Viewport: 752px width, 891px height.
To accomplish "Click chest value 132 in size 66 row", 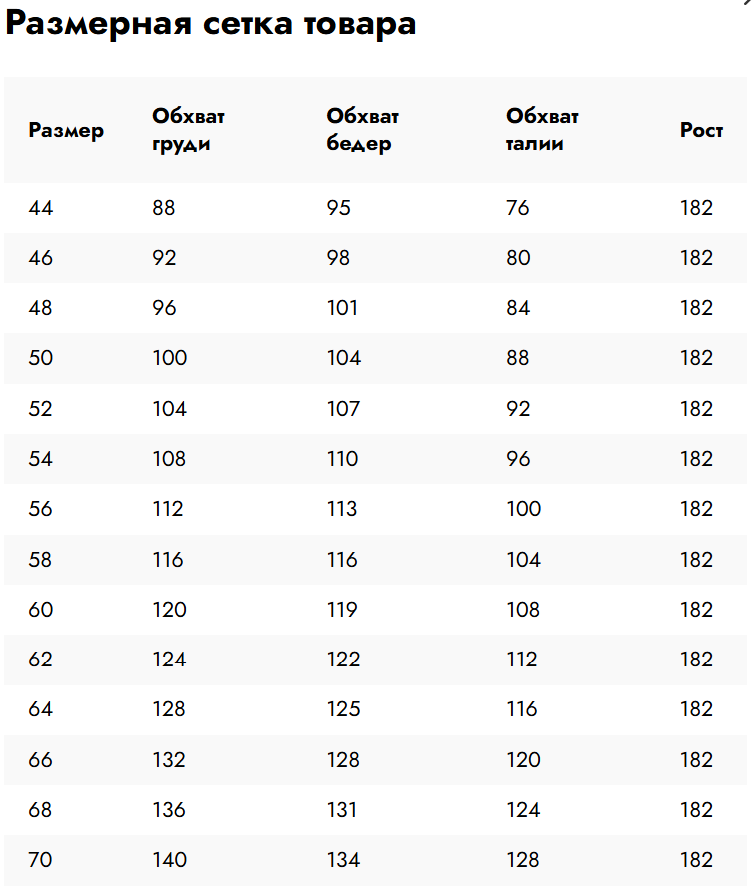I will (169, 760).
